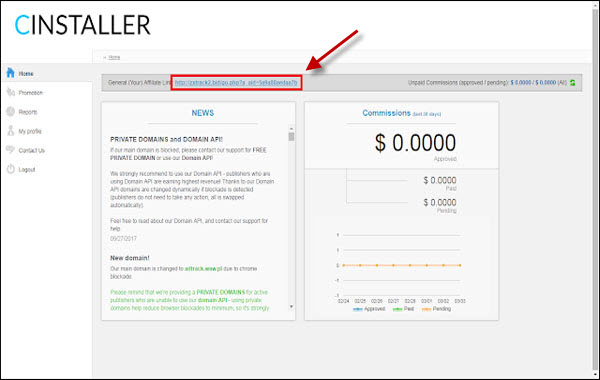Click the page vertical scrollbar
This screenshot has width=600, height=380.
pos(595,190)
